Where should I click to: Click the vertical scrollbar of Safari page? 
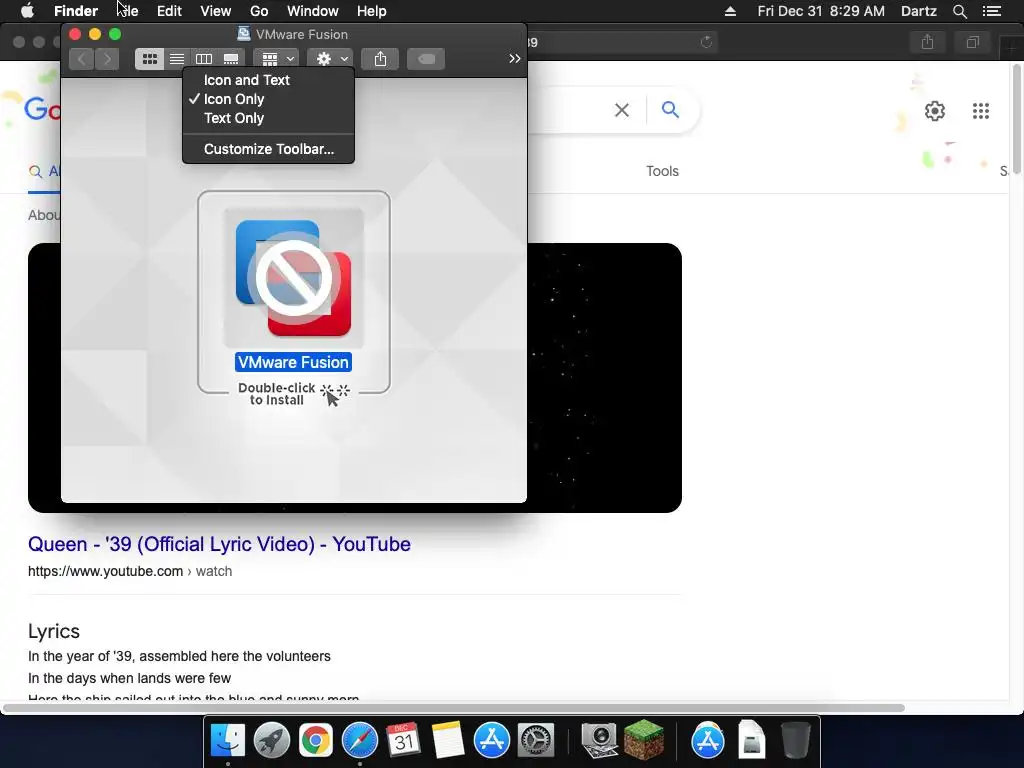(1017, 118)
